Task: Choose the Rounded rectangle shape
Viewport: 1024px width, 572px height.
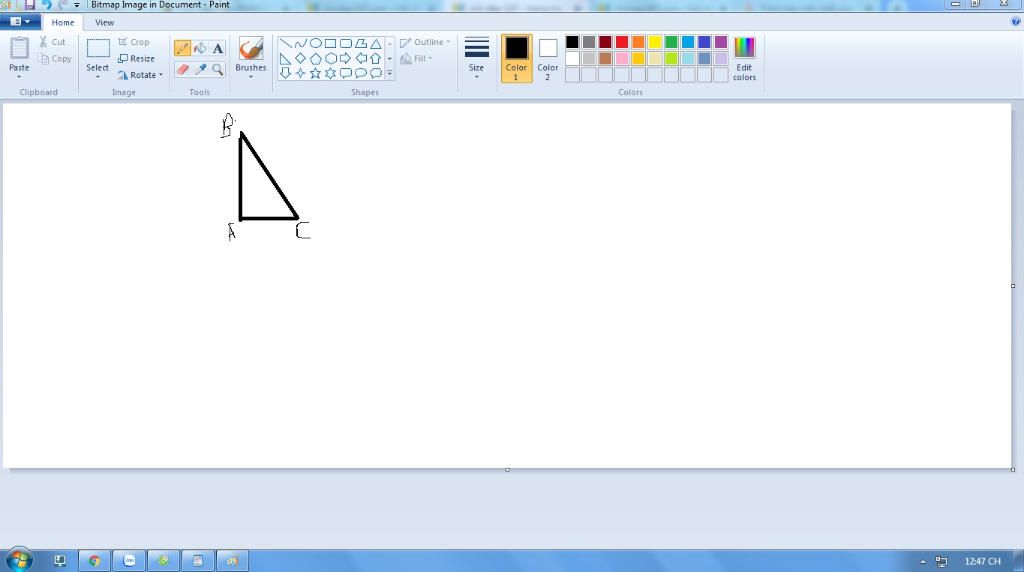Action: click(345, 44)
